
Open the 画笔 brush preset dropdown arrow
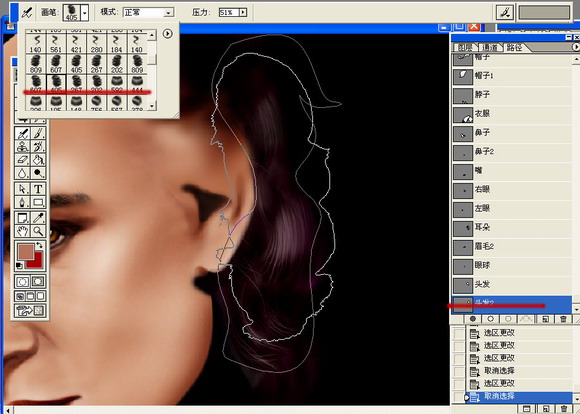85,13
